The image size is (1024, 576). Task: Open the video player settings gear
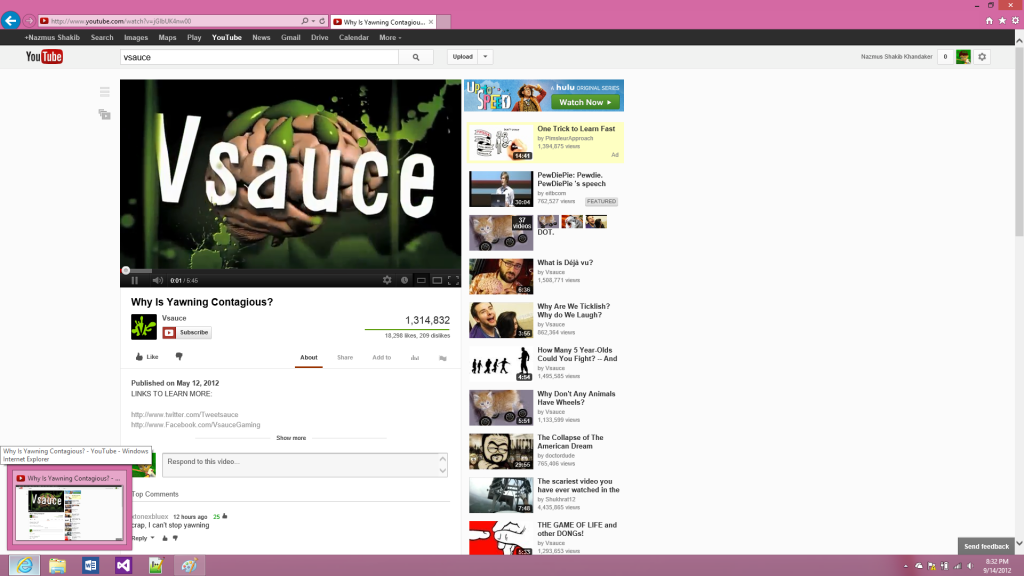tap(387, 280)
